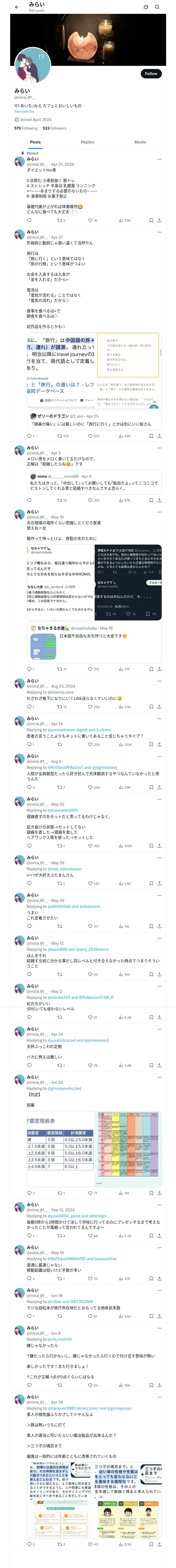Viewport: 176px width, 1568px height.
Task: Click the Translate bio link
Action: point(24,111)
